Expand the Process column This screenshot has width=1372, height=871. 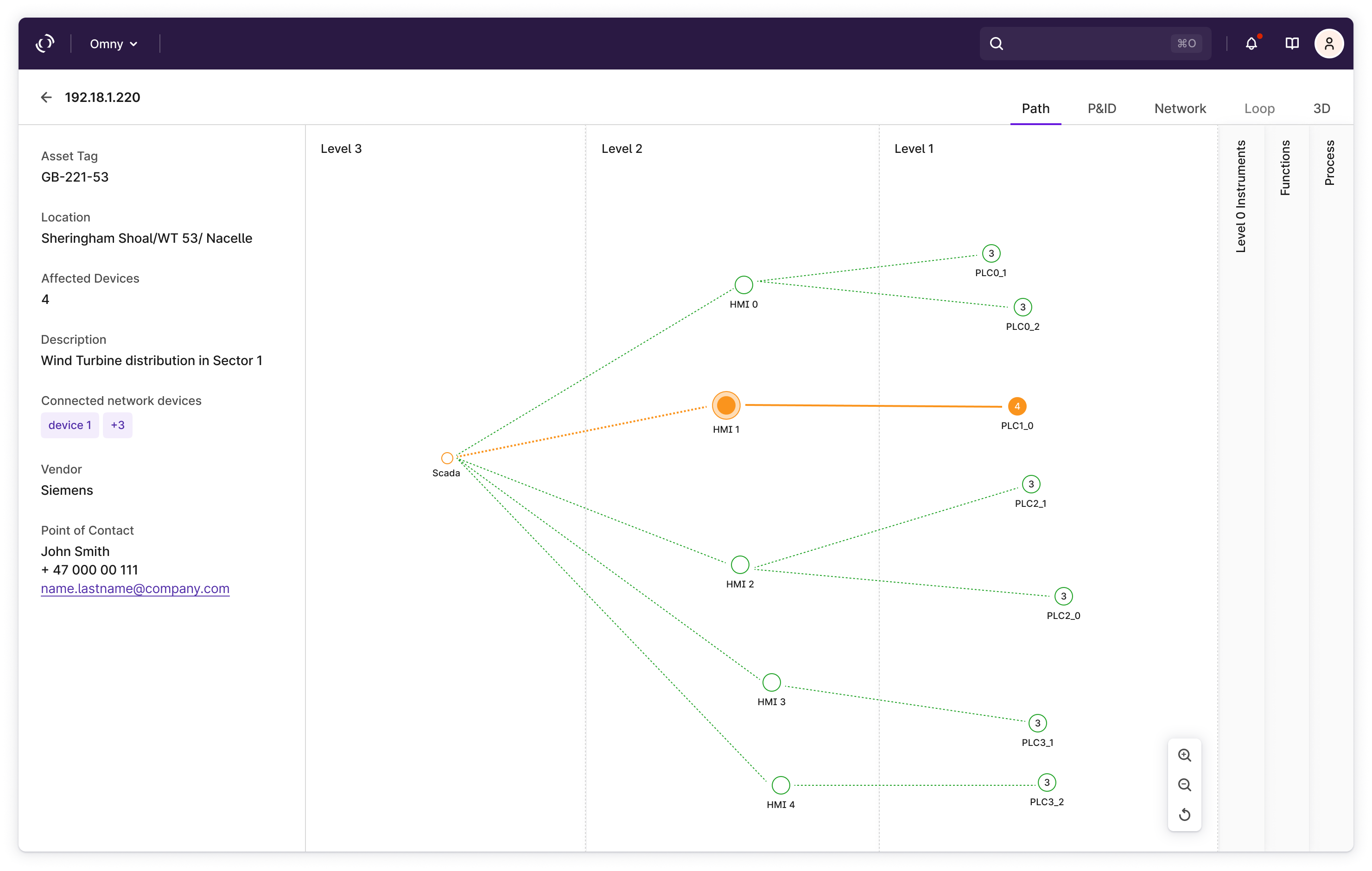tap(1329, 163)
